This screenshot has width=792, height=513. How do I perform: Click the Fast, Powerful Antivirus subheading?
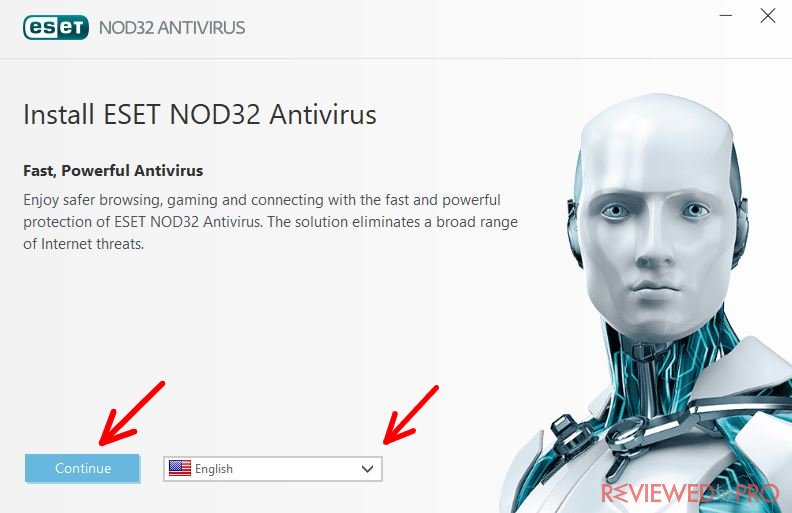pos(113,171)
